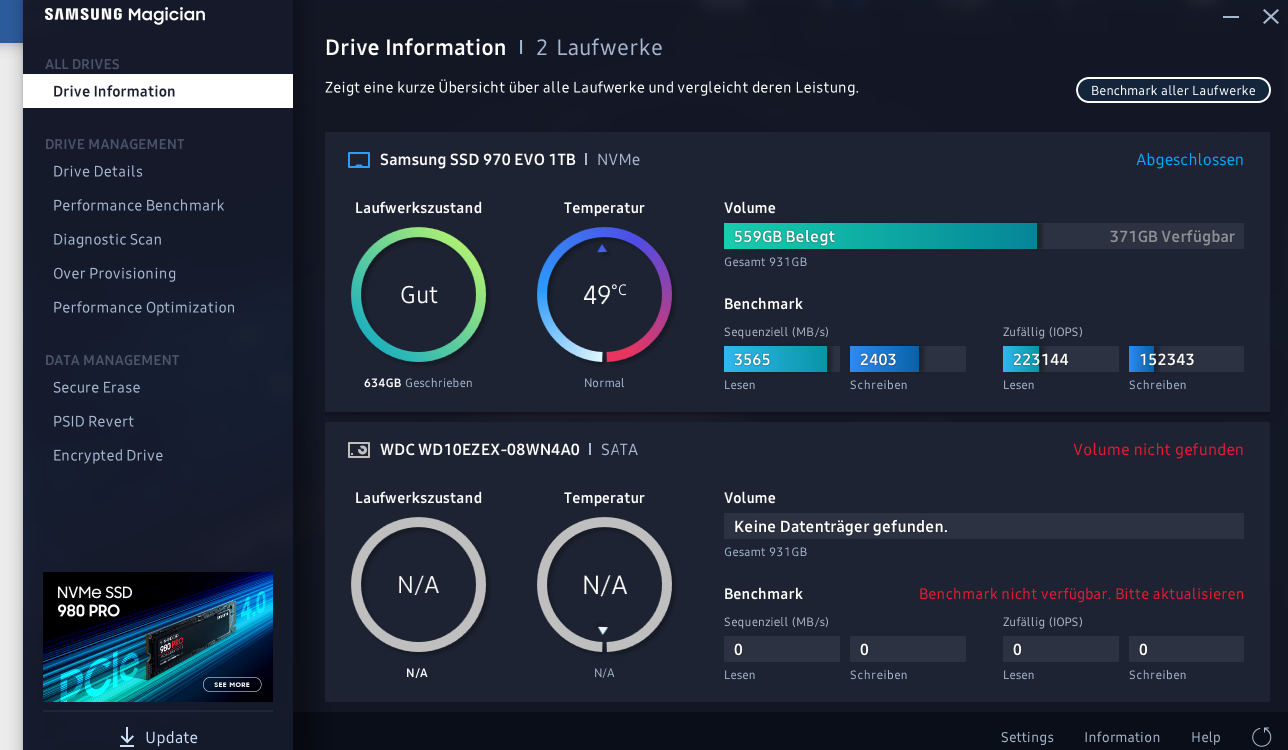Open Settings in the footer
This screenshot has height=750, width=1288.
(1027, 737)
